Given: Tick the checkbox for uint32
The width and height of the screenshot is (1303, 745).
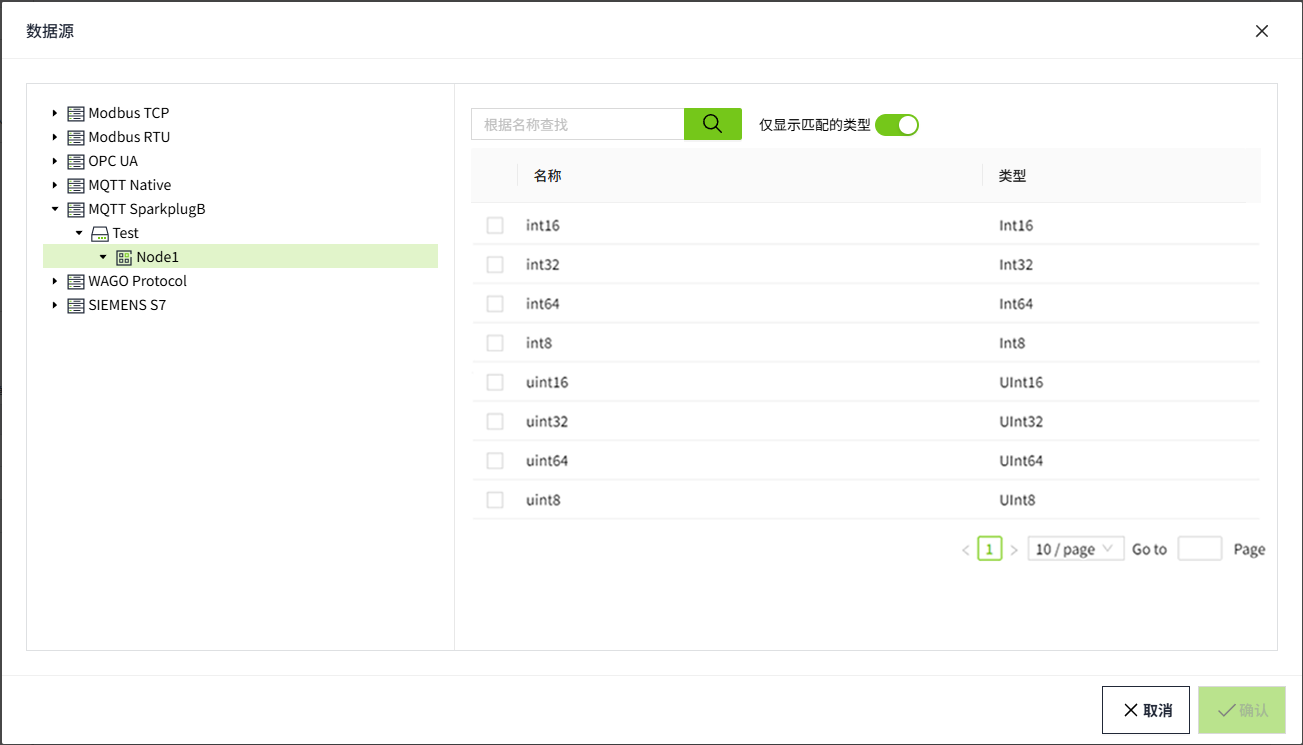Looking at the screenshot, I should pos(495,422).
